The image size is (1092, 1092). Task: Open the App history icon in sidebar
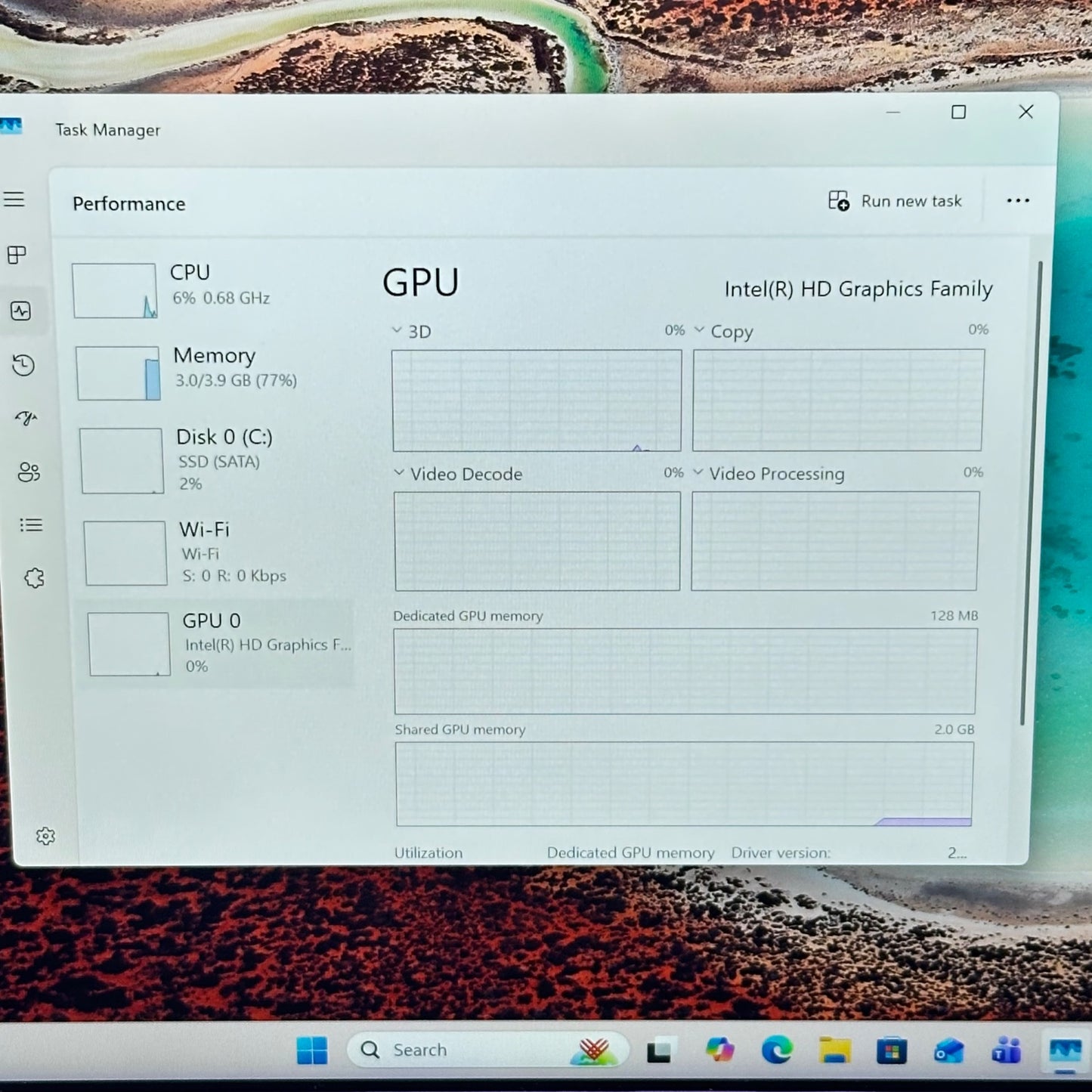(x=23, y=366)
